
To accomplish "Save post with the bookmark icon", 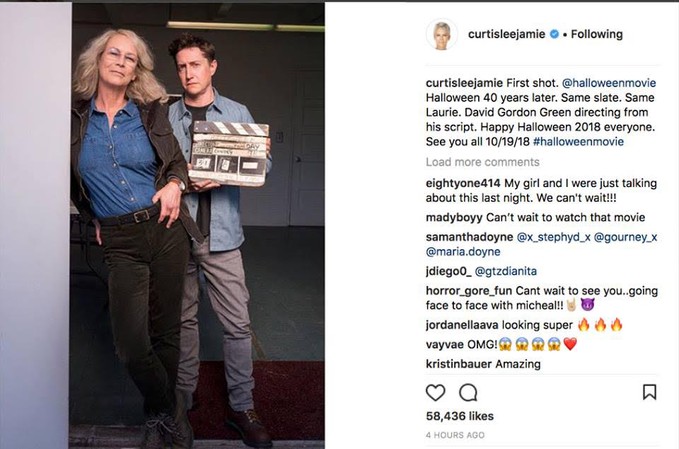I will (x=649, y=392).
